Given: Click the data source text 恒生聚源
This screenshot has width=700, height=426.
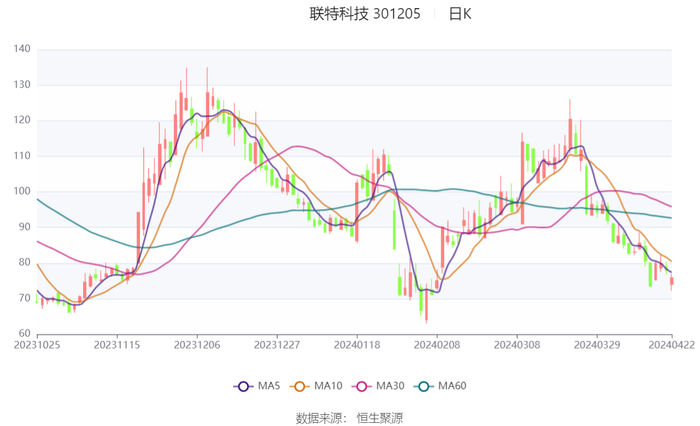Looking at the screenshot, I should 380,417.
